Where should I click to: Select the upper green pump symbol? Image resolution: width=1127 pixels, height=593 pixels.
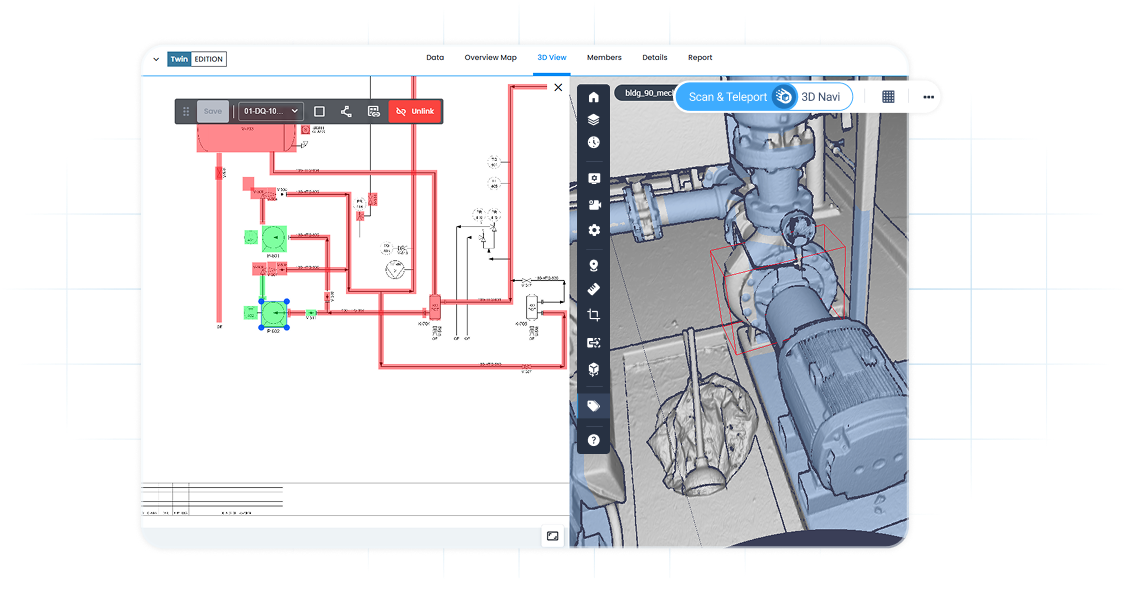point(274,238)
